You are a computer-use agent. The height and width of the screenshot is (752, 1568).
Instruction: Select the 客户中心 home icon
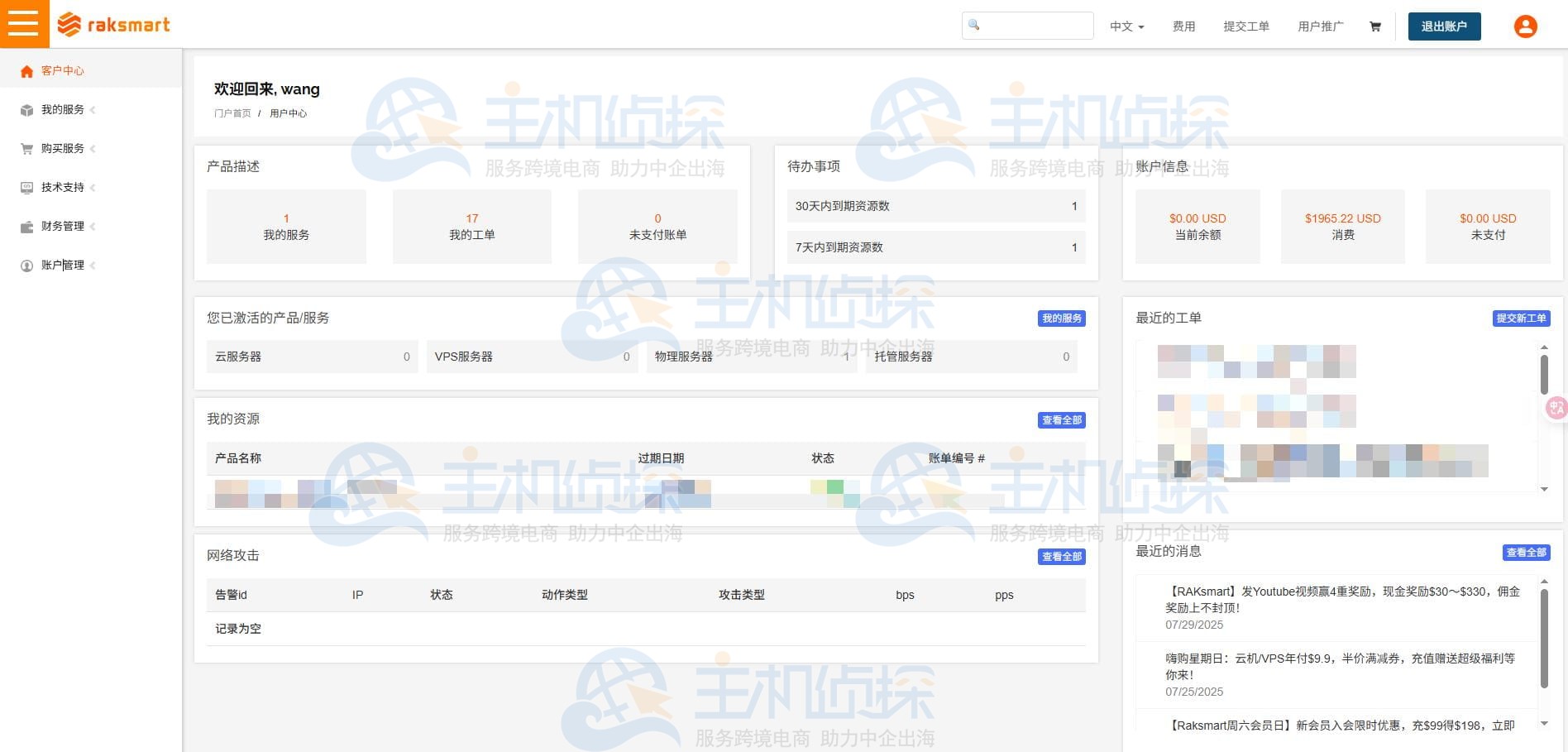[x=26, y=71]
